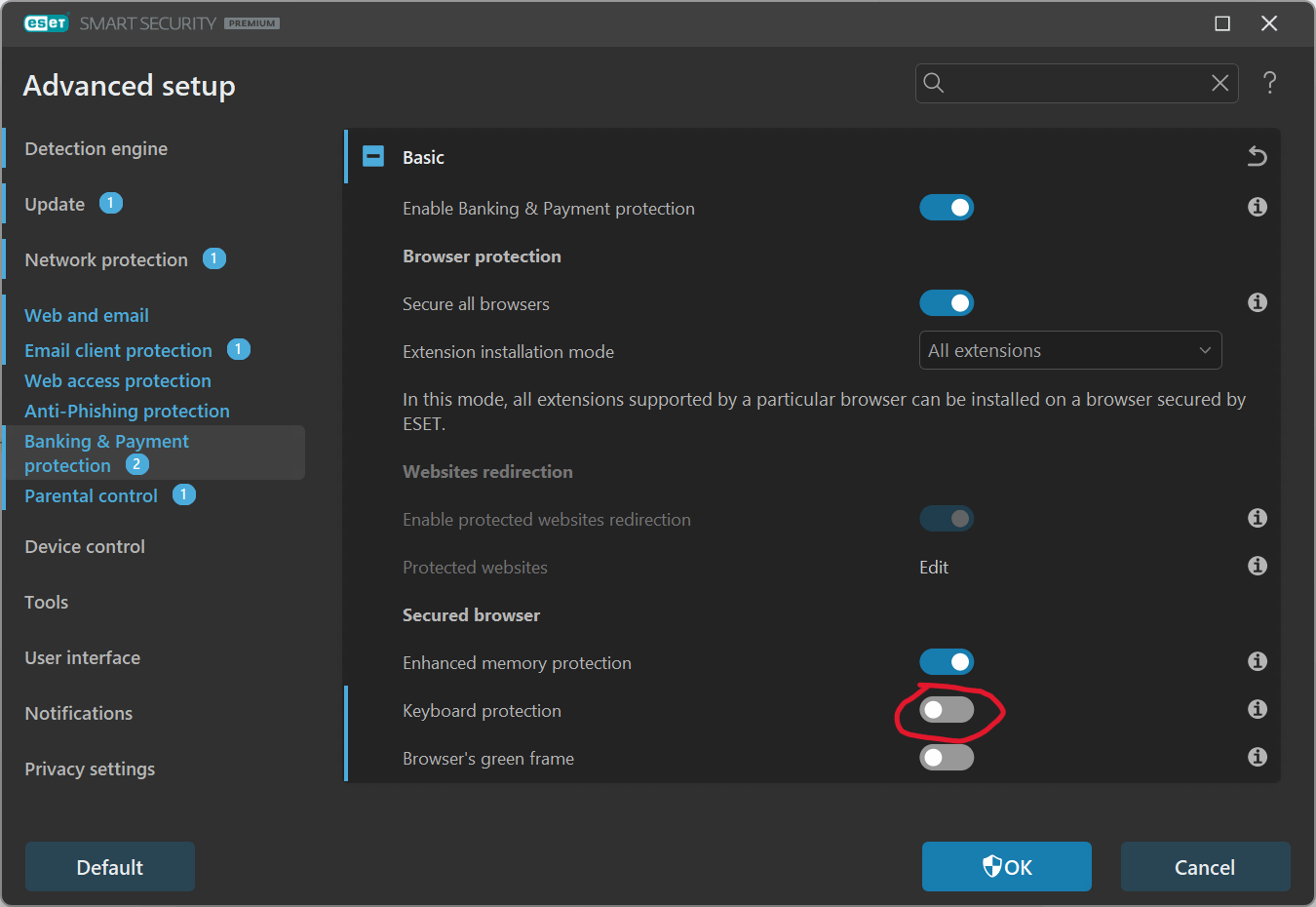1316x907 pixels.
Task: Confirm settings with OK button
Action: pyautogui.click(x=1007, y=867)
